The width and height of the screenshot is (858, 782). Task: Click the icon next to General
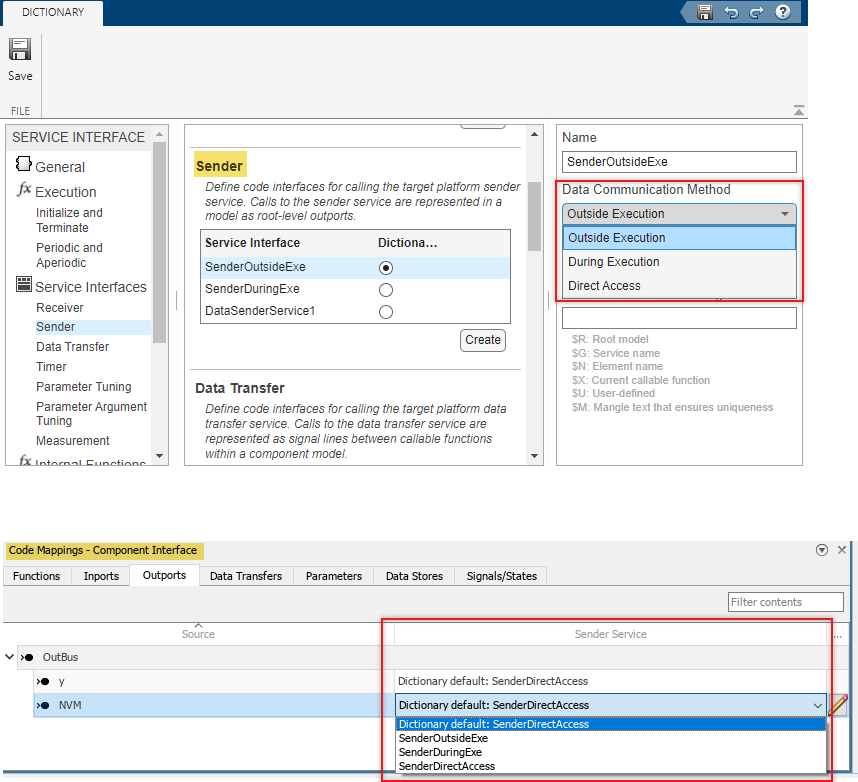click(x=23, y=165)
